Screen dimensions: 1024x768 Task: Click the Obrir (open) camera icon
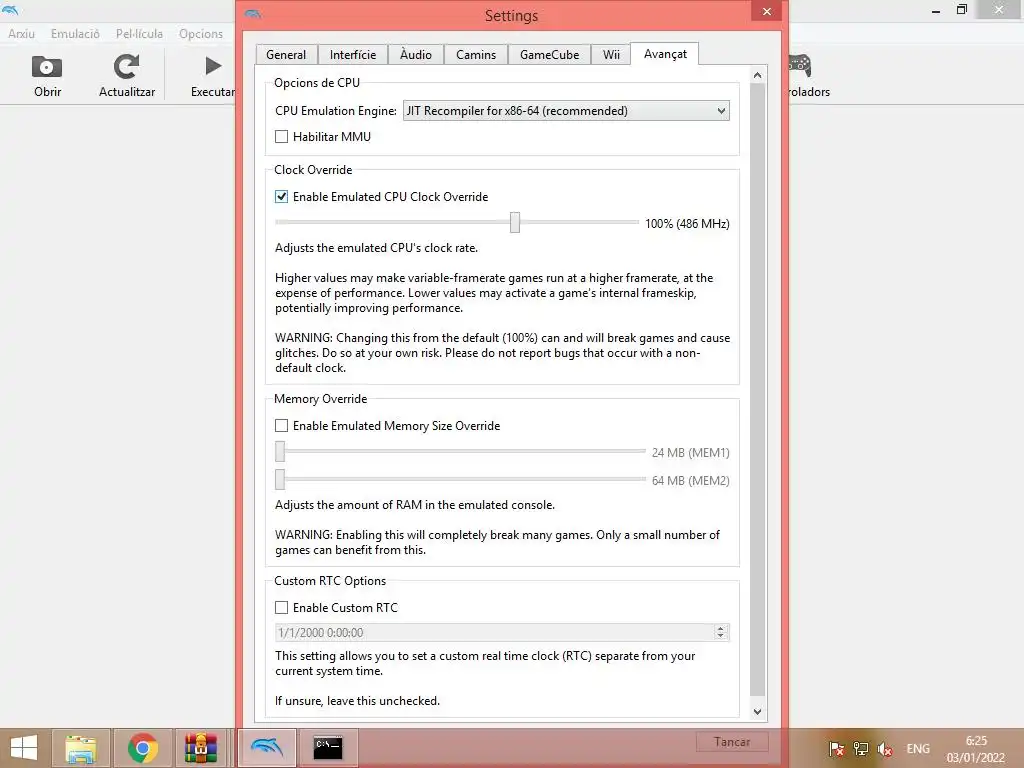47,67
